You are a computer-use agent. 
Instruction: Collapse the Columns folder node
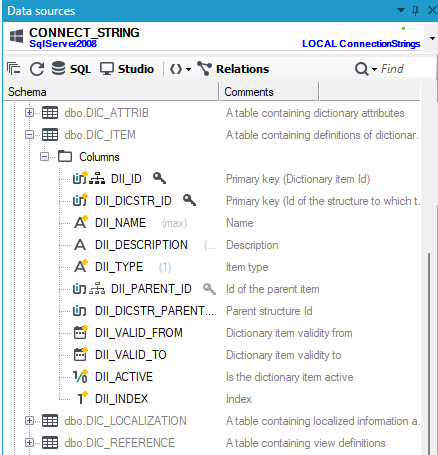(x=44, y=157)
